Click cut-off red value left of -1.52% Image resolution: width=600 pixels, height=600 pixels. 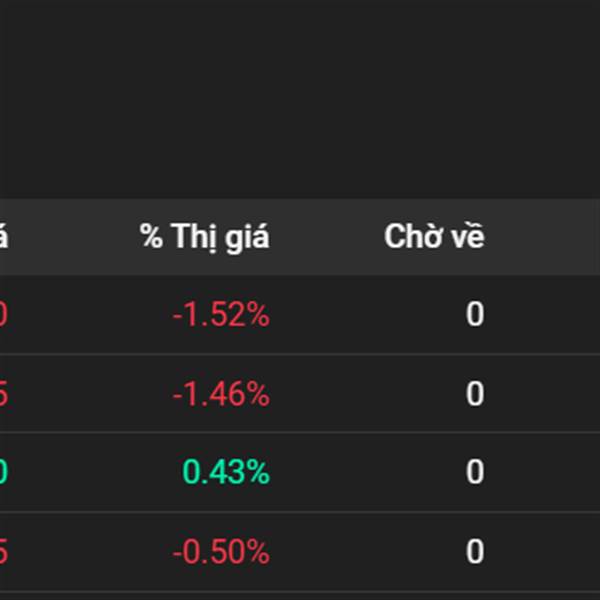(3, 315)
